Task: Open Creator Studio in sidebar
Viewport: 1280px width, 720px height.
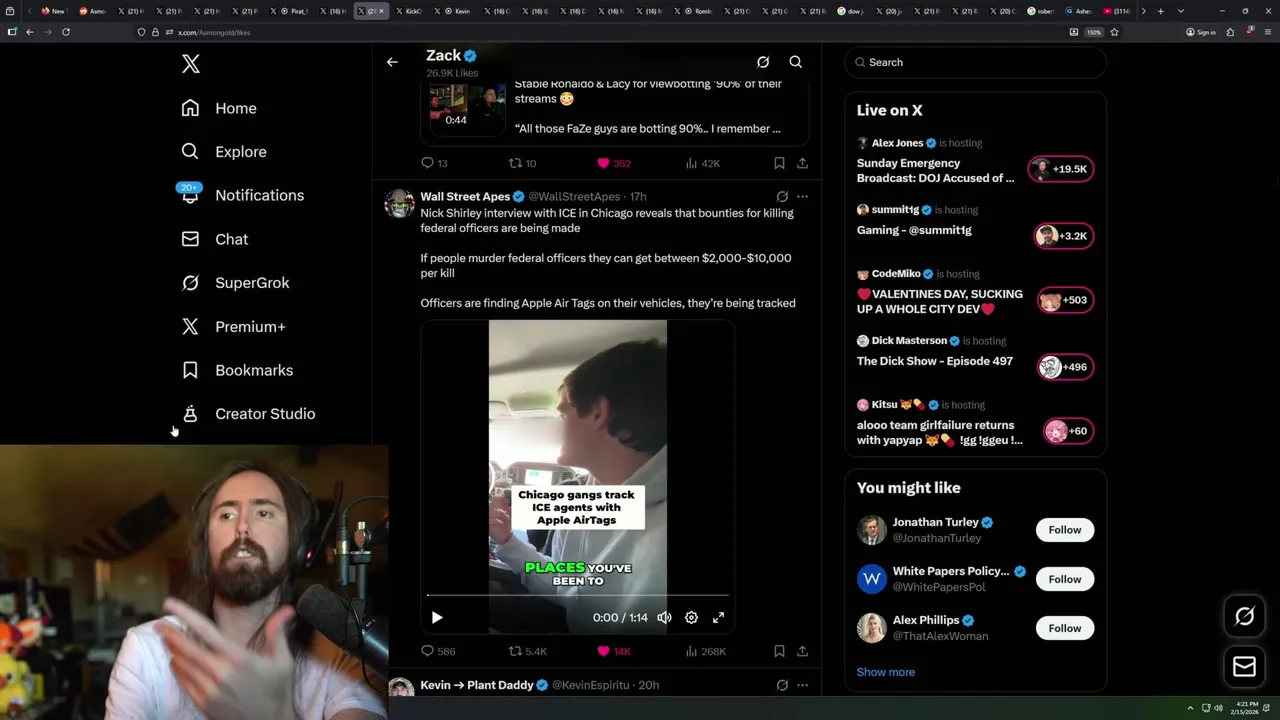Action: [248, 414]
